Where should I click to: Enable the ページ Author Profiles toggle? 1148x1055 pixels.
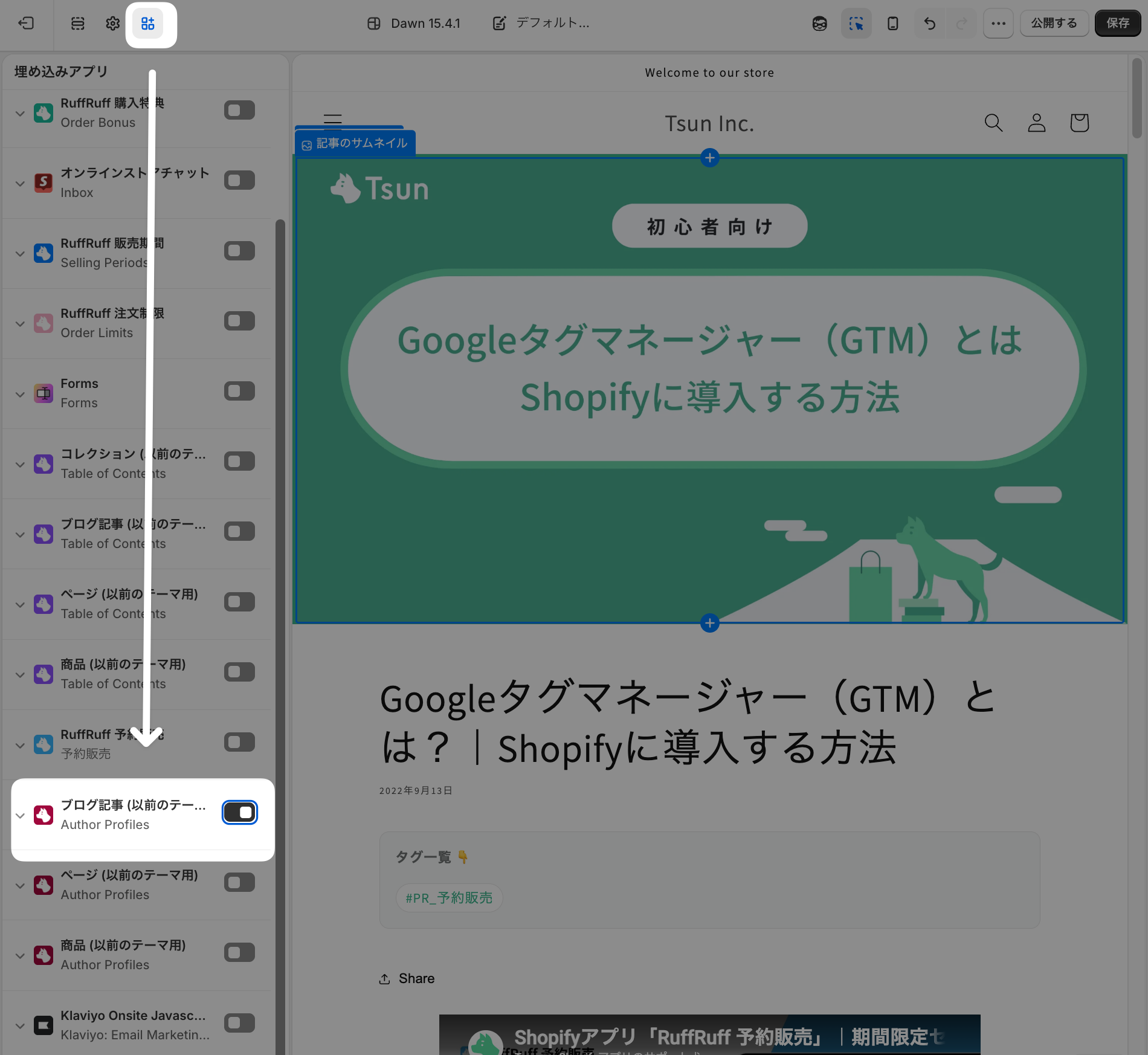[x=239, y=883]
